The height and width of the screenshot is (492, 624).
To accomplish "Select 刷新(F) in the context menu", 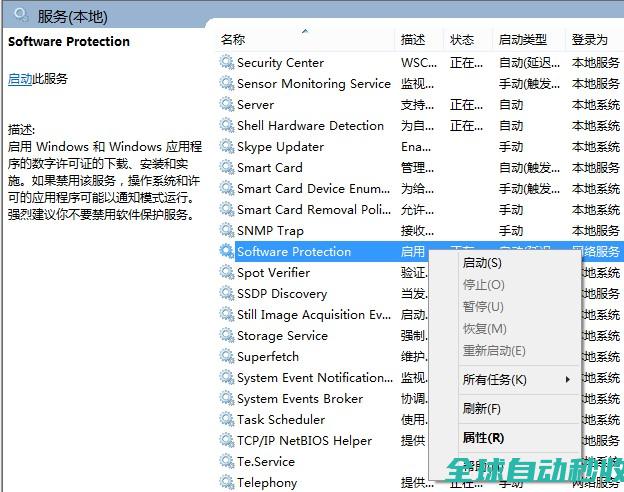I will [x=481, y=409].
